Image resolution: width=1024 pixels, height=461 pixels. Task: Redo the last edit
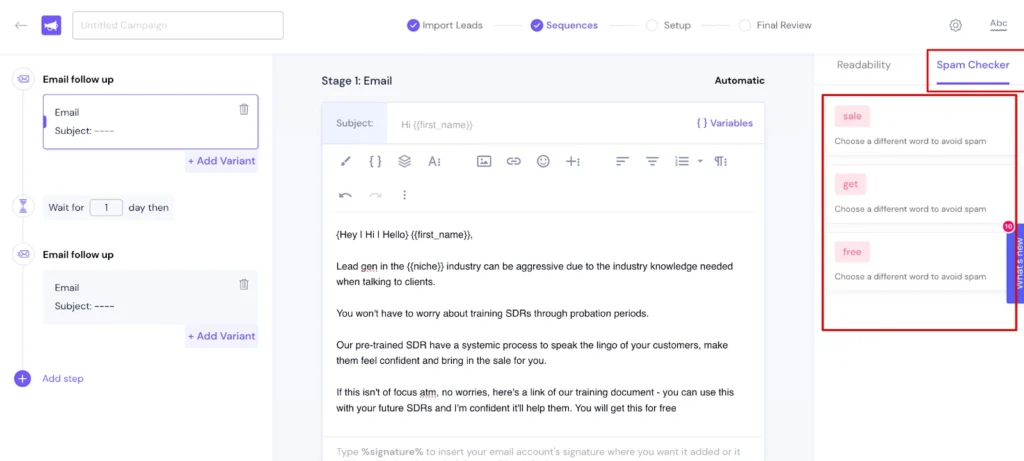pos(376,195)
